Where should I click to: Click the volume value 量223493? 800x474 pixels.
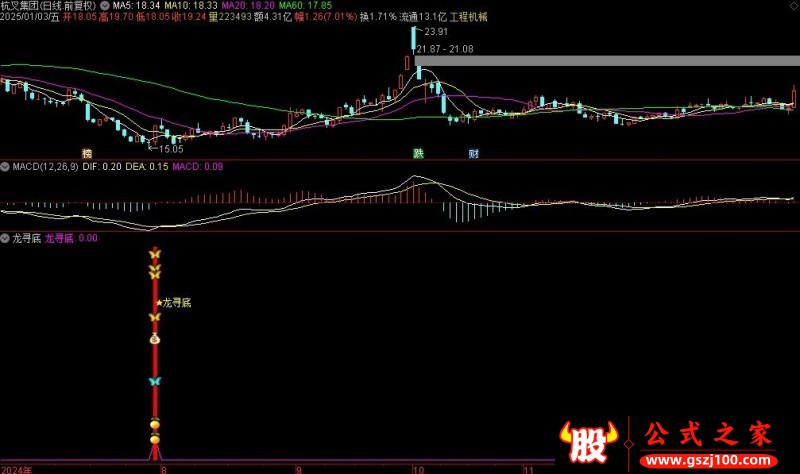230,17
